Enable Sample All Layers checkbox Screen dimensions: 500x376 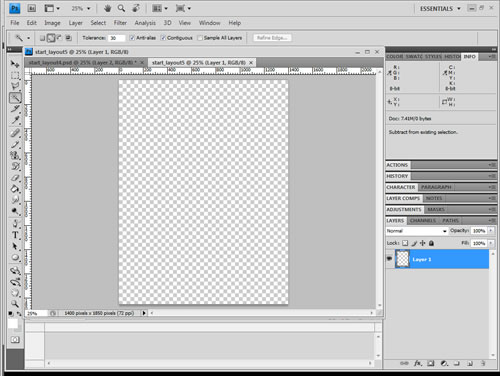tap(200, 38)
